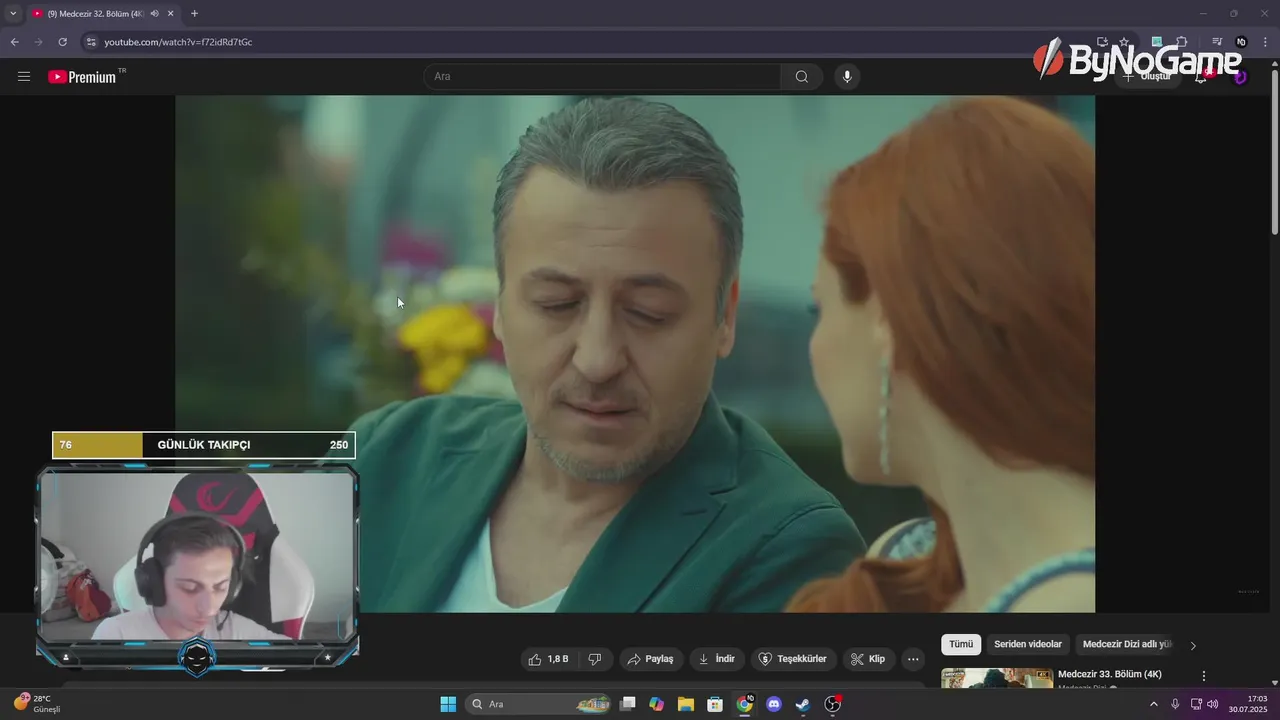
Task: Open options menu for Medcezir 33. Bölüm
Action: coord(1204,676)
